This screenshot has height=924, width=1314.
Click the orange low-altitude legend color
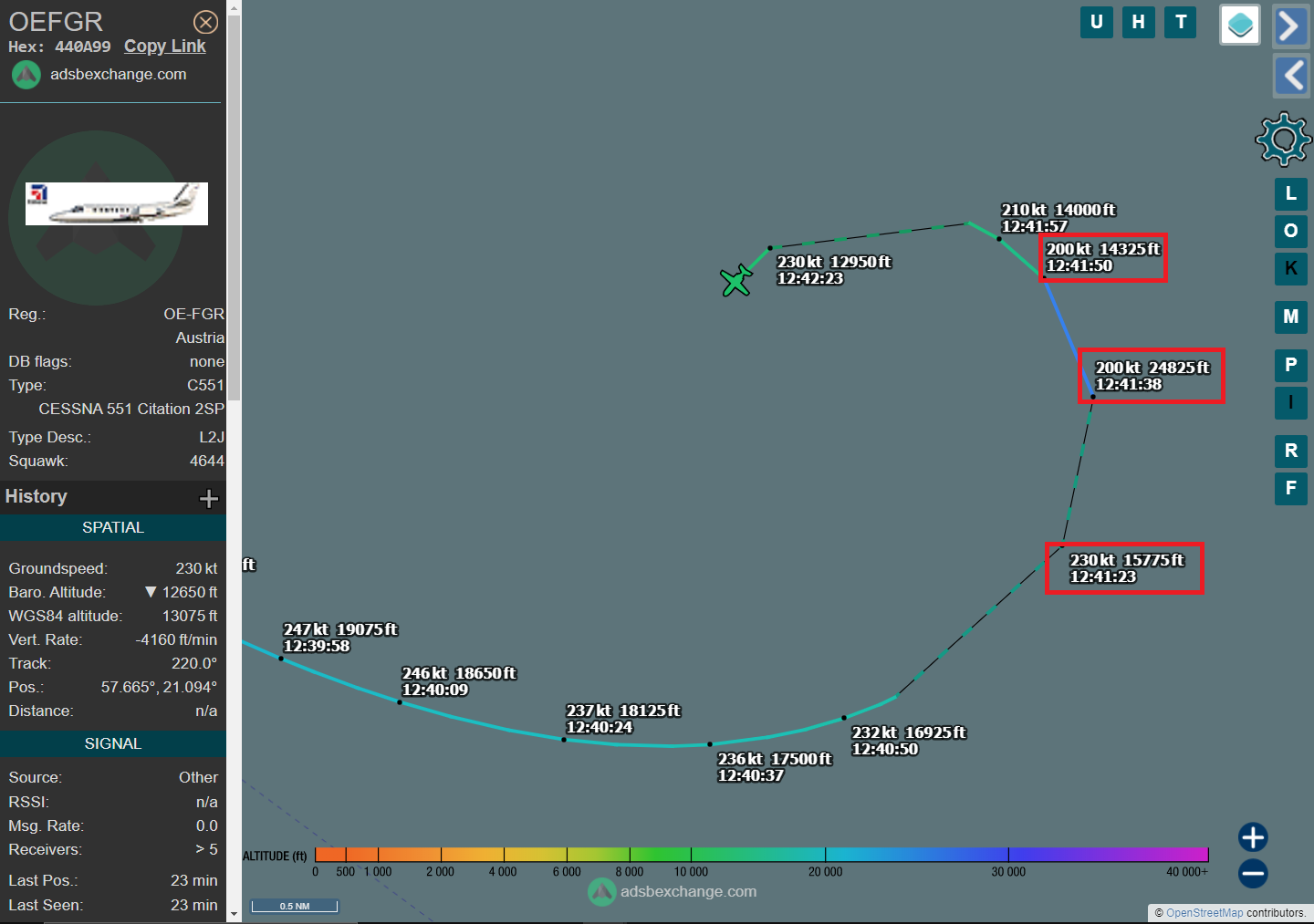(347, 855)
